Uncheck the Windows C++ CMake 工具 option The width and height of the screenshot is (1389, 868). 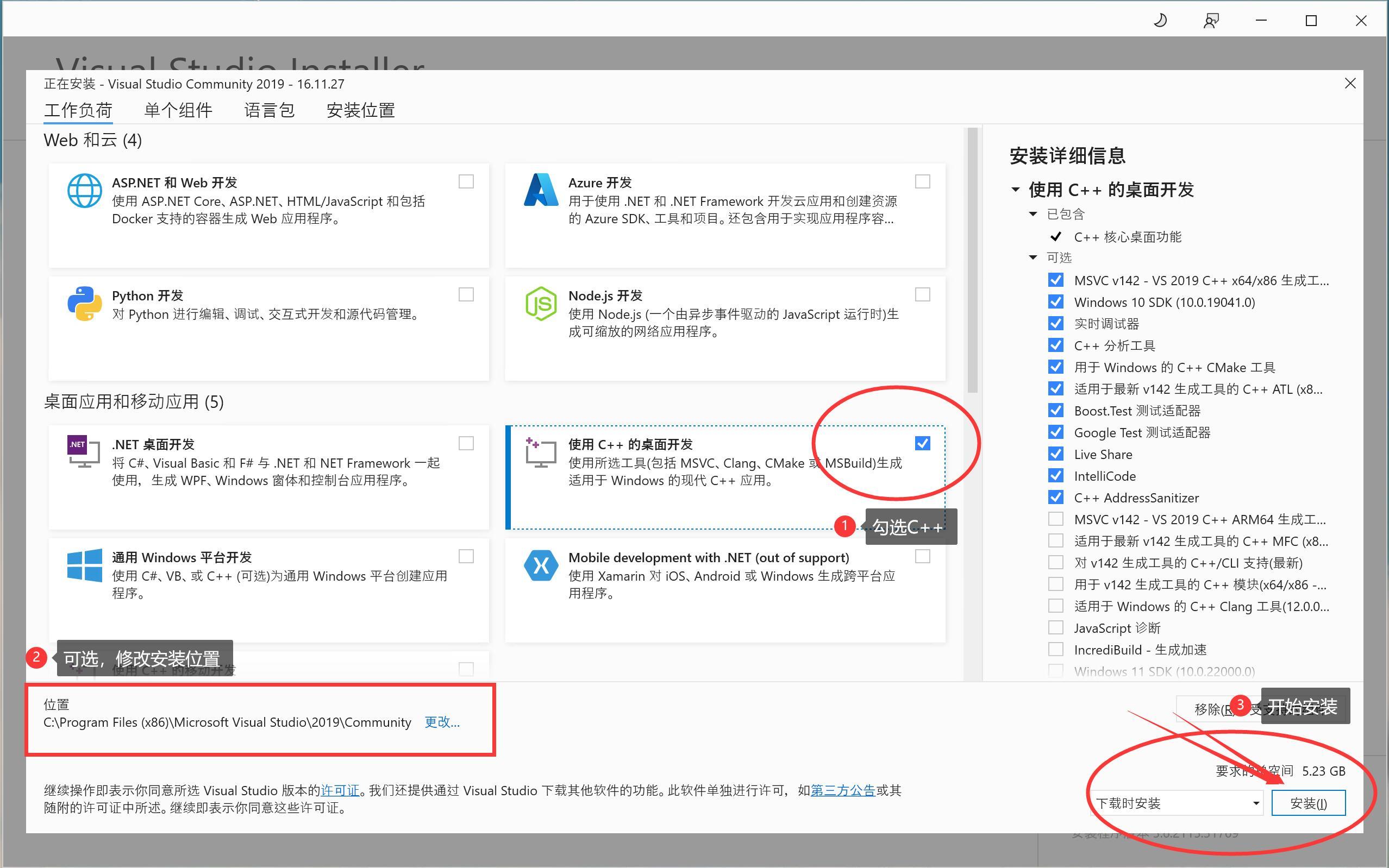tap(1055, 367)
